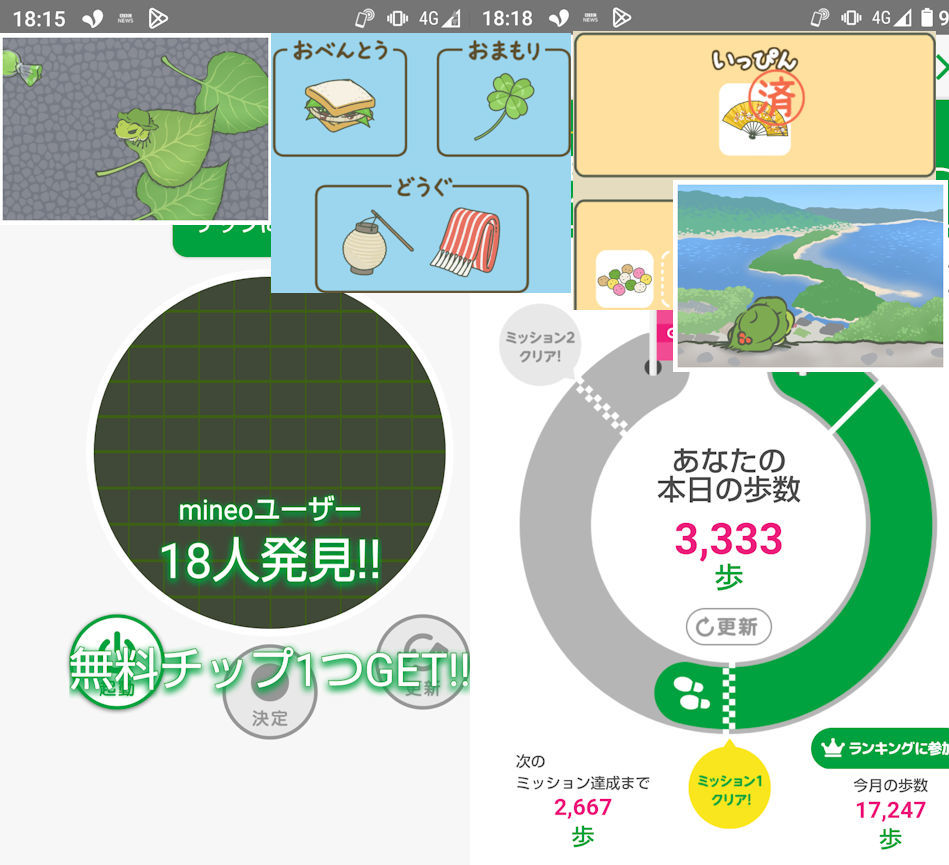Screen dimensions: 949x865
Task: Tap the yellow ミッション1クリア! badge
Action: click(x=731, y=789)
